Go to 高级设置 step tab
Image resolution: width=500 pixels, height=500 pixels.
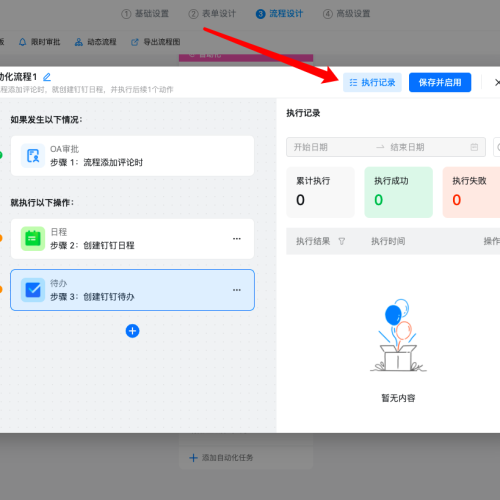point(347,14)
